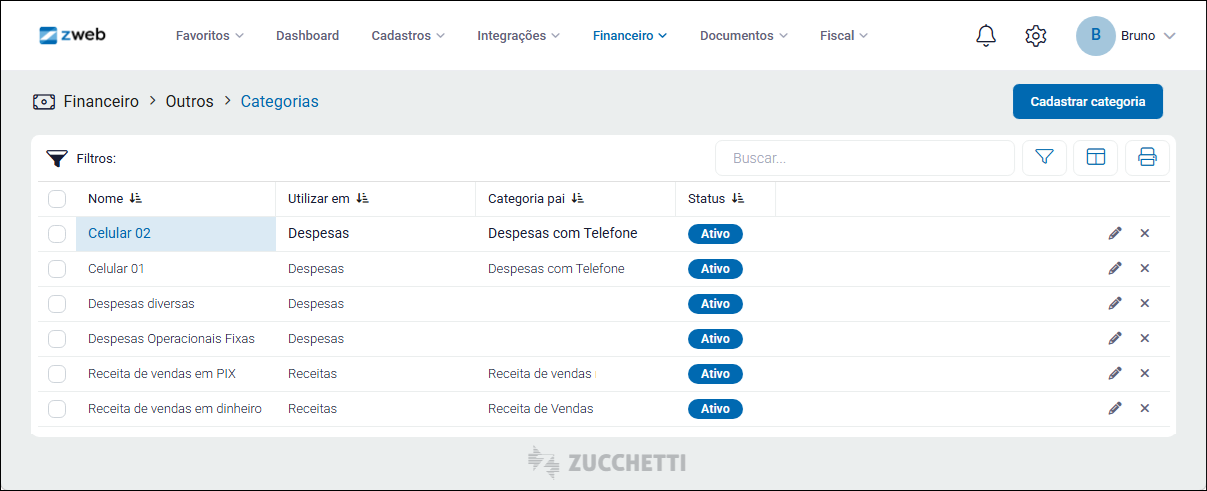Screen dimensions: 1207x491
Task: Open the Fiscal menu
Action: (843, 36)
